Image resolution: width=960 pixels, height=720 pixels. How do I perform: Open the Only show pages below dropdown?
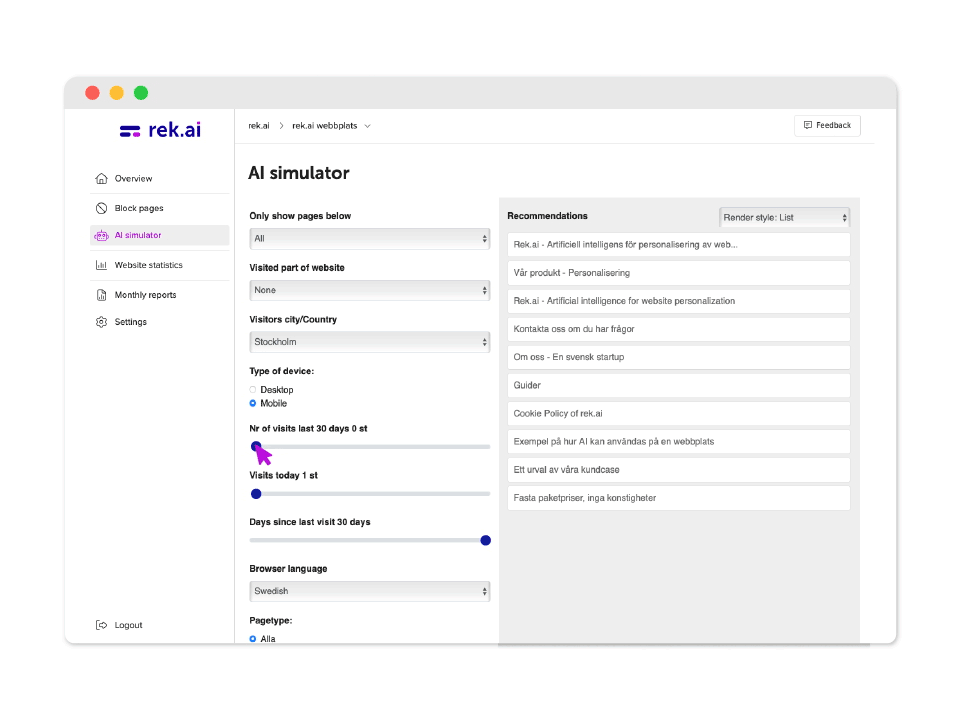[370, 239]
